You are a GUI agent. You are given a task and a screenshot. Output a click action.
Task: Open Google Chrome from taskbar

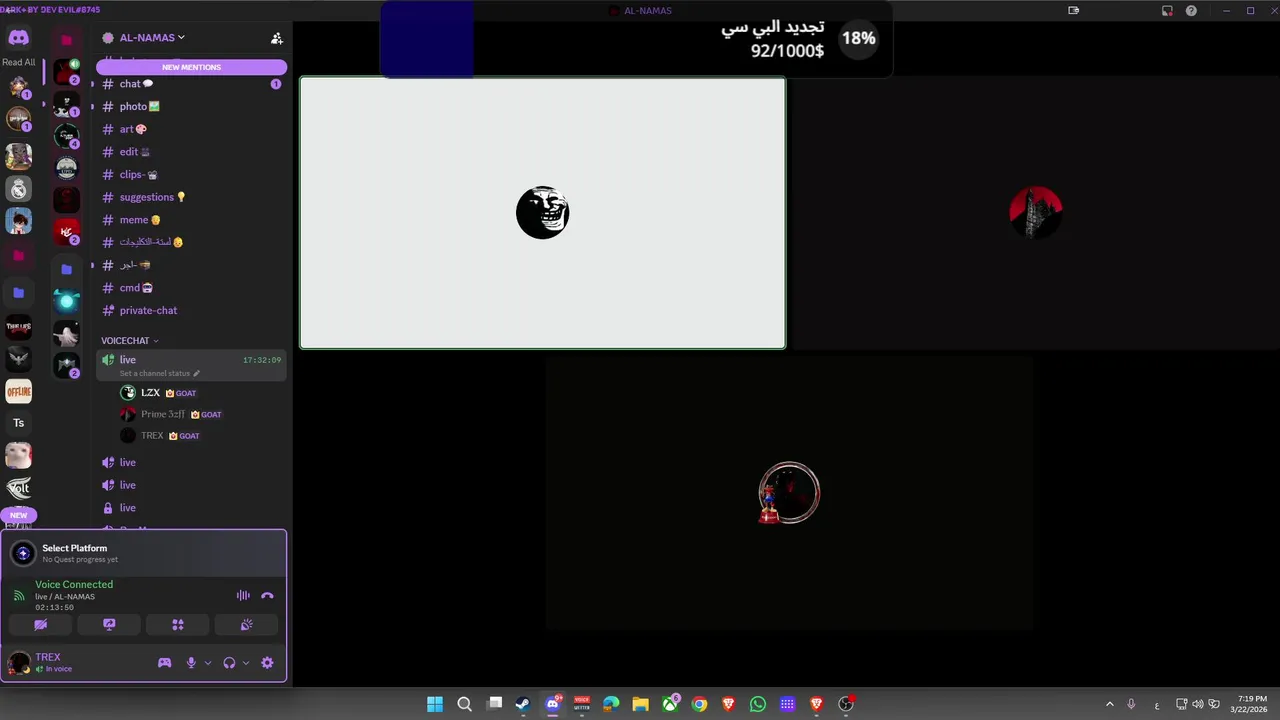[699, 704]
